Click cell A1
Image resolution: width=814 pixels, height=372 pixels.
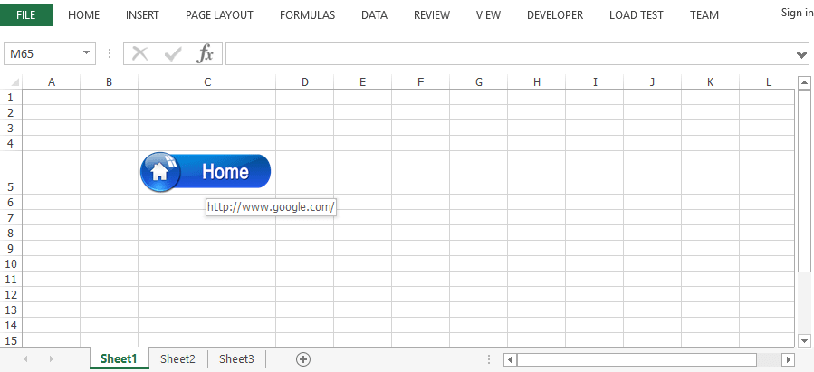[51, 97]
